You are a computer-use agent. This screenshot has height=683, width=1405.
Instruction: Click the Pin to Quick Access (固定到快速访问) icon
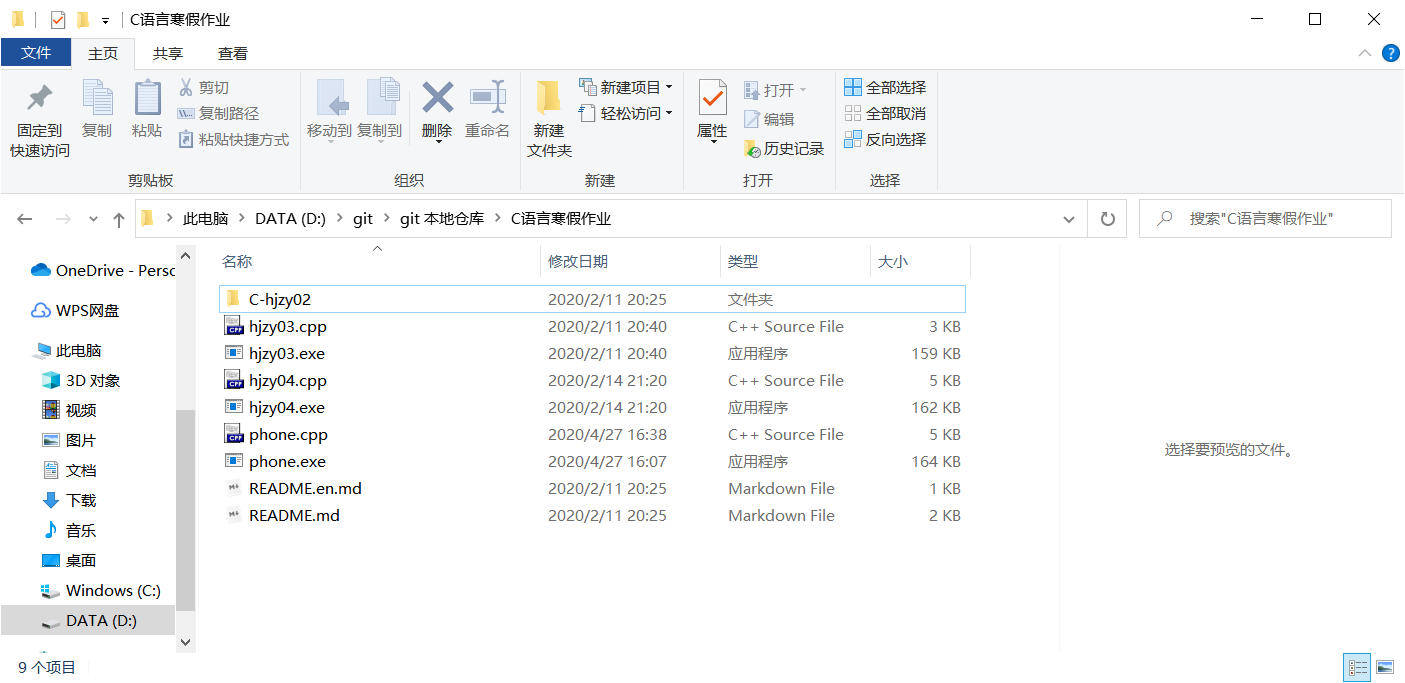point(40,99)
